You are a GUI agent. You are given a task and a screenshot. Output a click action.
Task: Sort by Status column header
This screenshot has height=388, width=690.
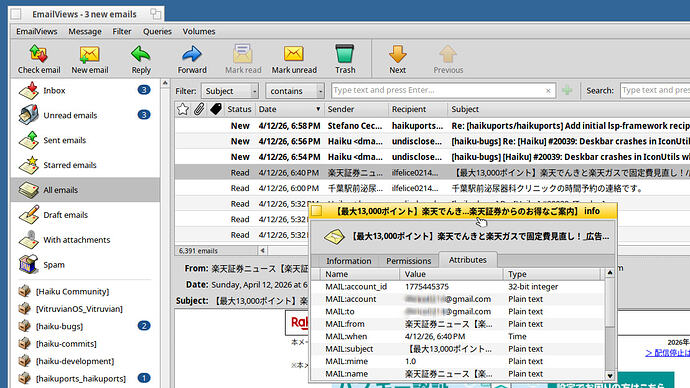(239, 109)
